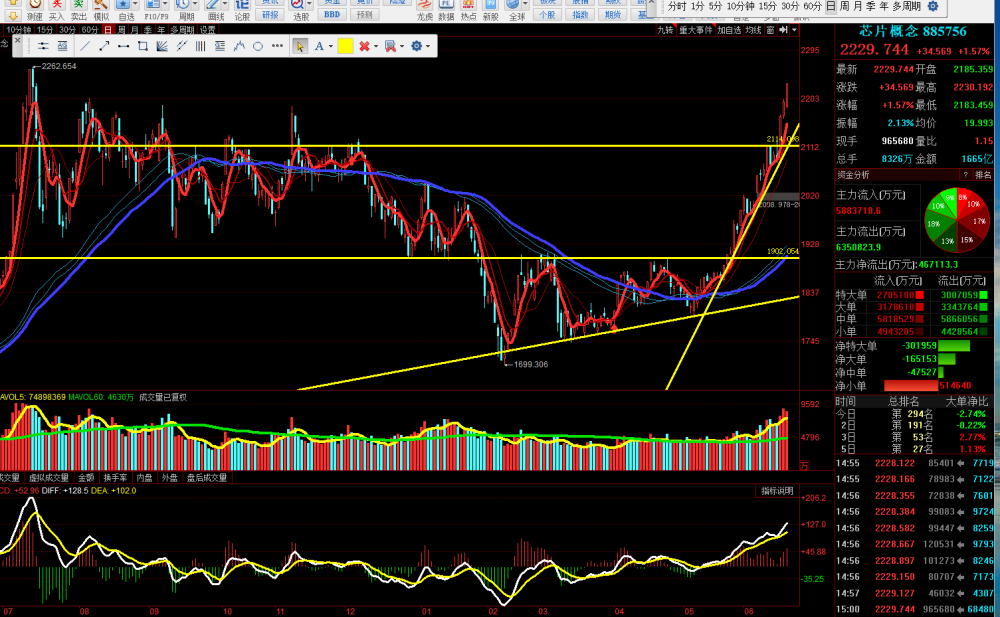Screen dimensions: 1000x617
Task: Click the 加自选 button
Action: point(729,30)
